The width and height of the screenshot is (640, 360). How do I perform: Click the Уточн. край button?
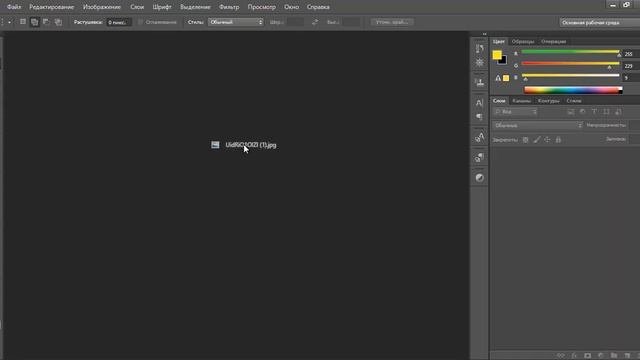click(392, 22)
